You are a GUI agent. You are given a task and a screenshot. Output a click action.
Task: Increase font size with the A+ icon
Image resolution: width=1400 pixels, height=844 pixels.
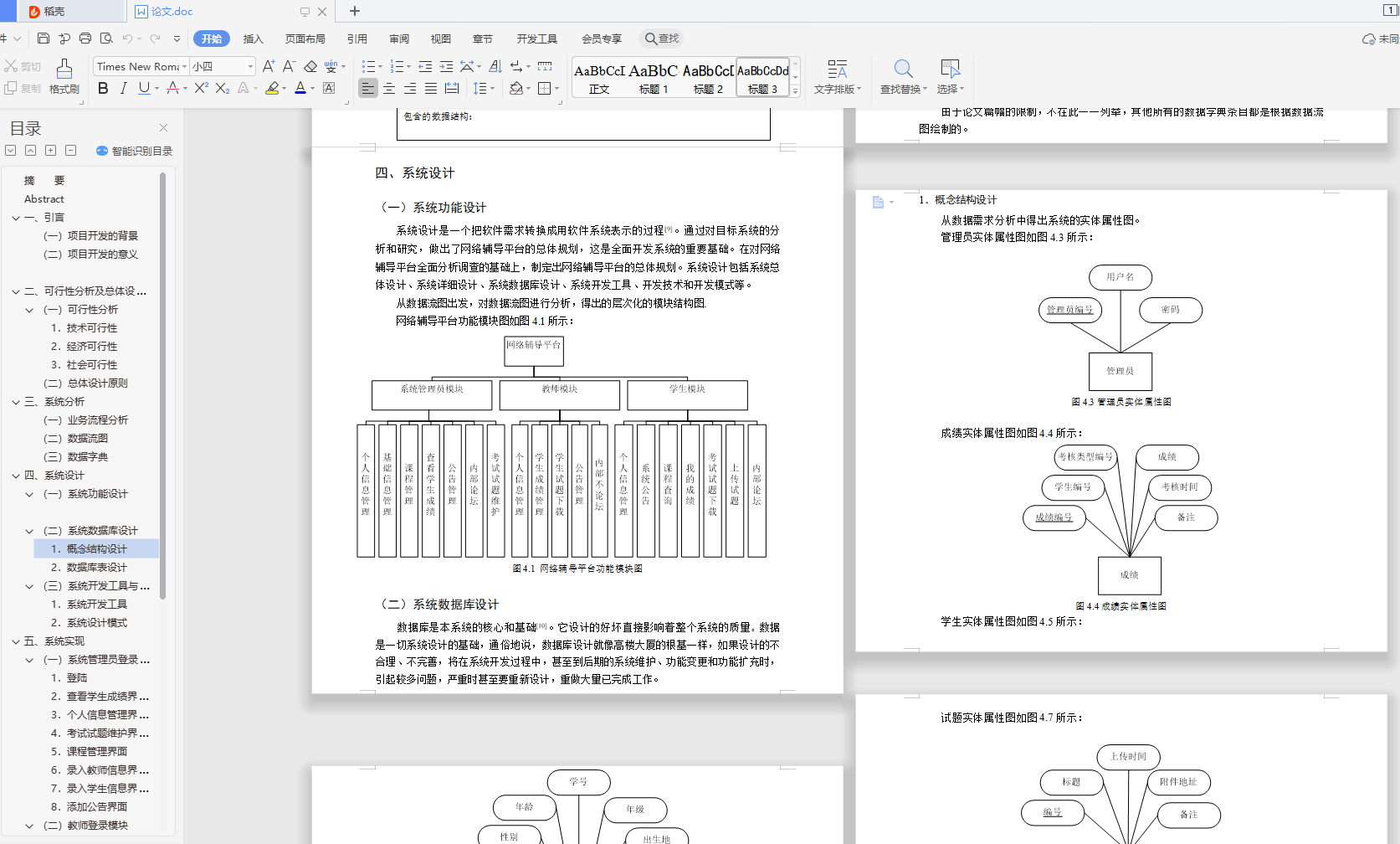tap(269, 66)
